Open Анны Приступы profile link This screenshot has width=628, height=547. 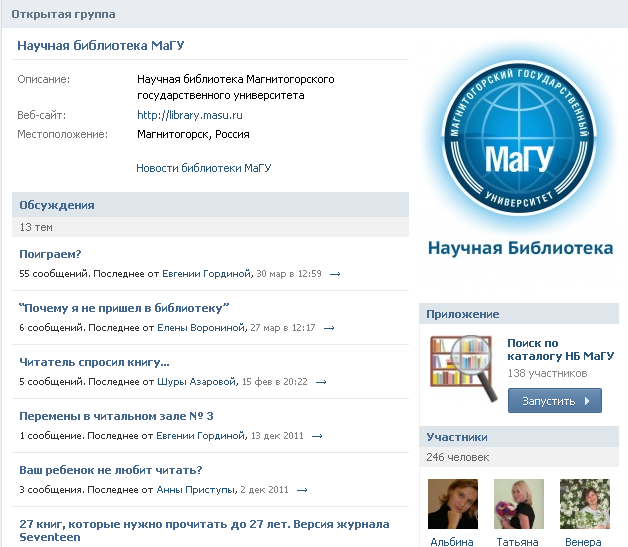pyautogui.click(x=196, y=490)
